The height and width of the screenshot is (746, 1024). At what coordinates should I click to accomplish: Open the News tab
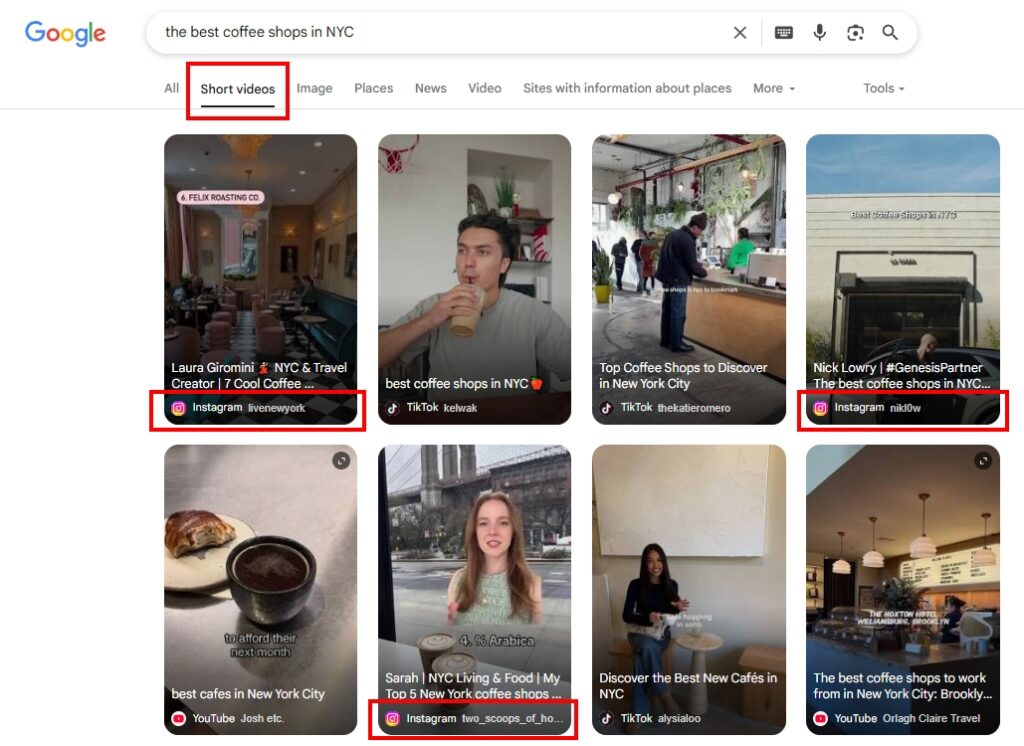tap(430, 88)
